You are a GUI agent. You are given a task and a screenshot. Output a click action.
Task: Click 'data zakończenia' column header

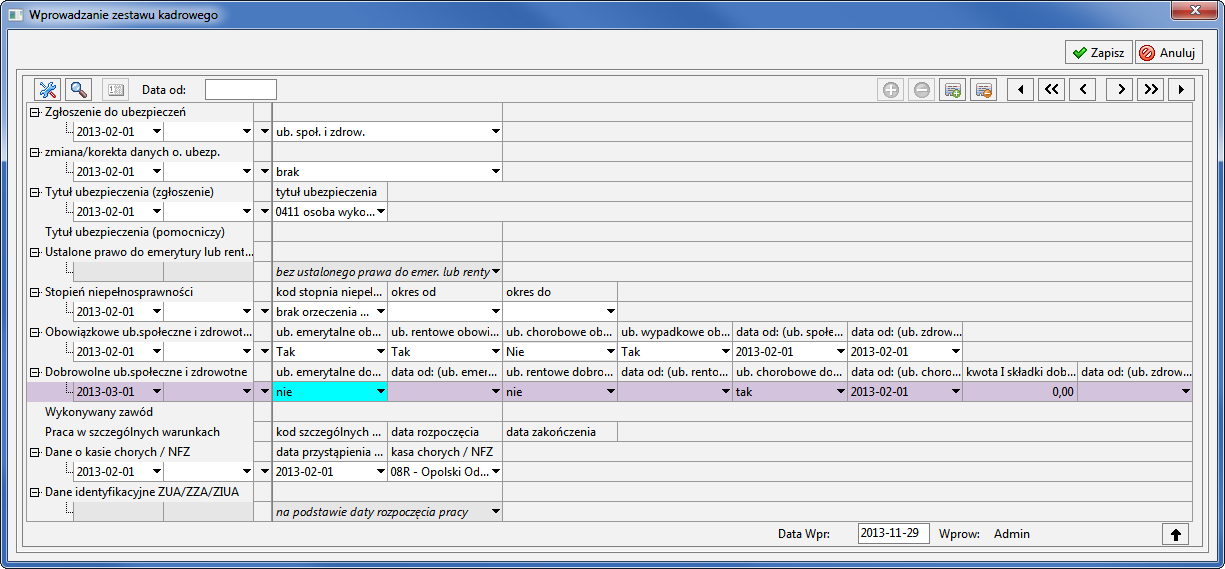point(559,432)
